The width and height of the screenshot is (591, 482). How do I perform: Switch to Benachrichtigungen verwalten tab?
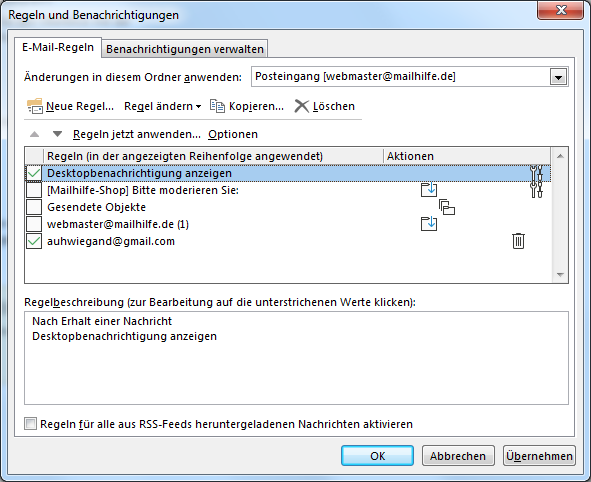[185, 49]
